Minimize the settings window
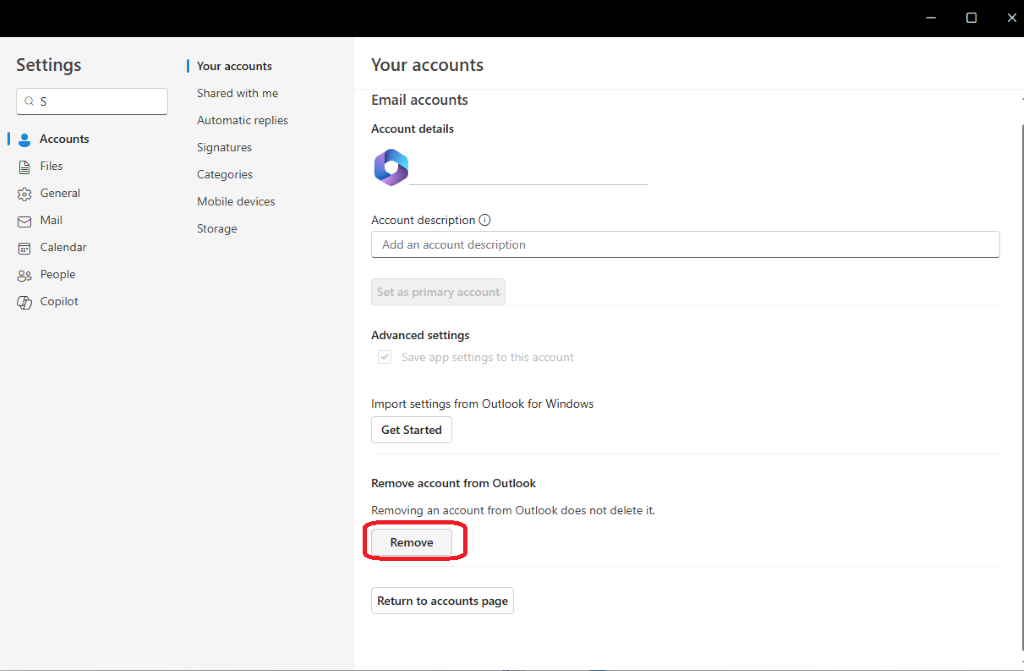Image resolution: width=1024 pixels, height=671 pixels. 931,18
